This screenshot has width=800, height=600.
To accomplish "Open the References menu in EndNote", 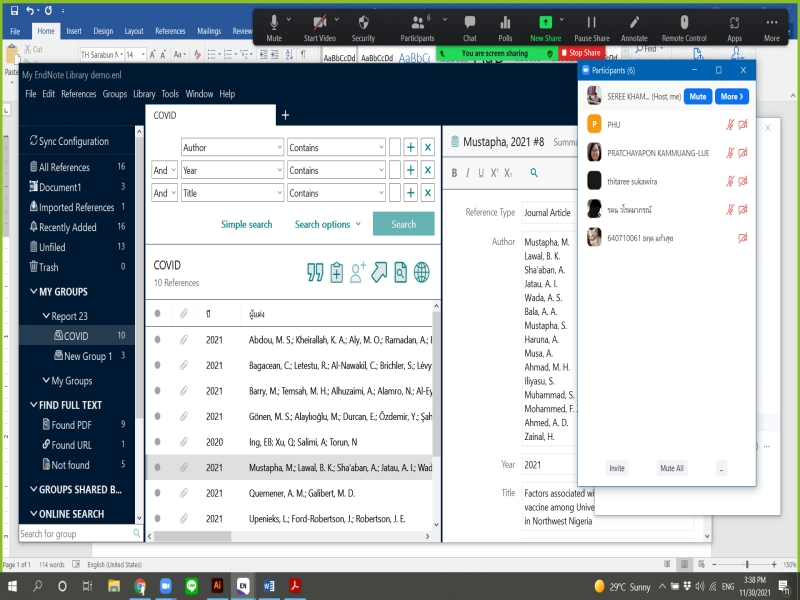I will (79, 94).
